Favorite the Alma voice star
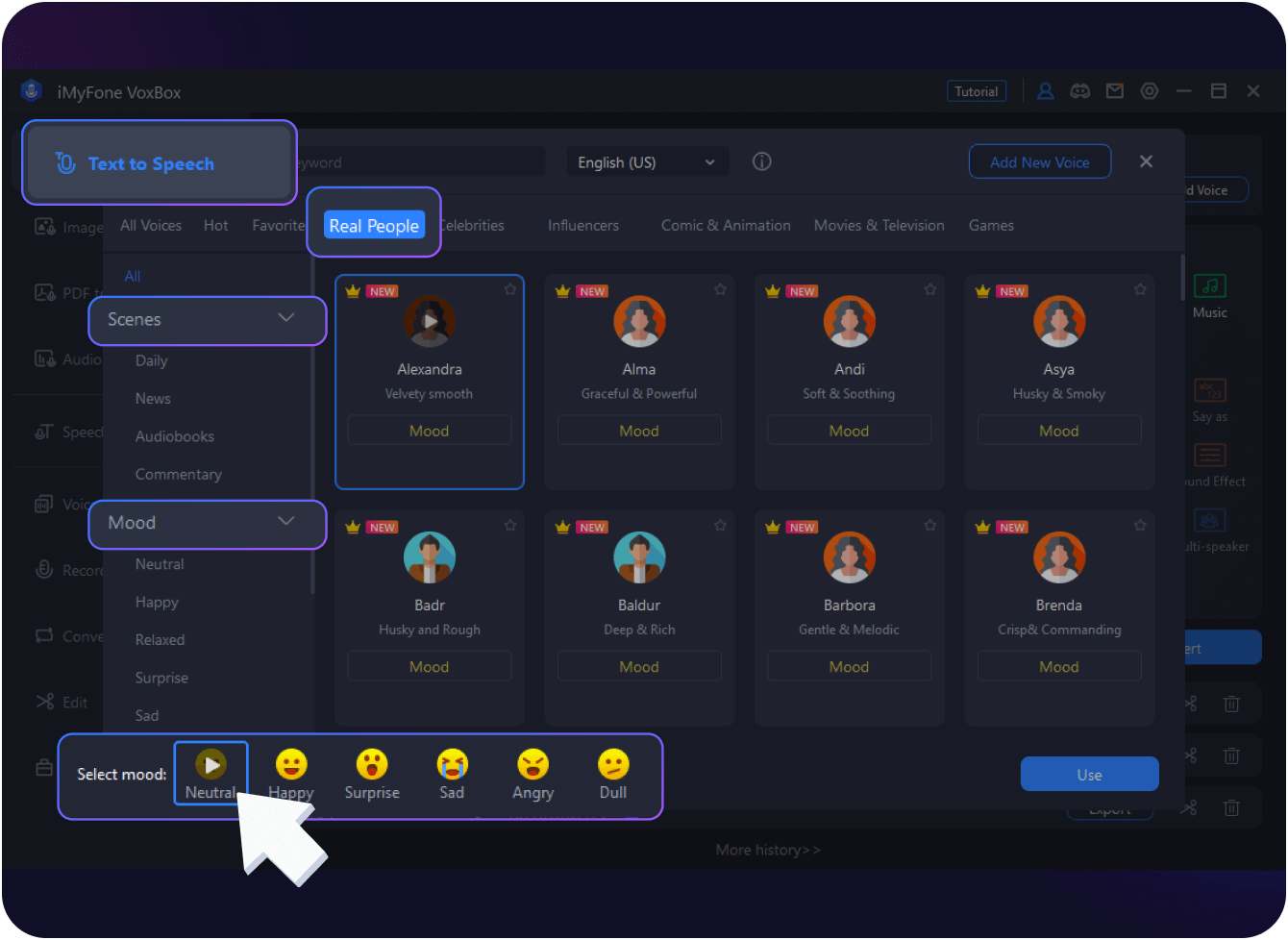The width and height of the screenshot is (1288, 940). (x=720, y=289)
